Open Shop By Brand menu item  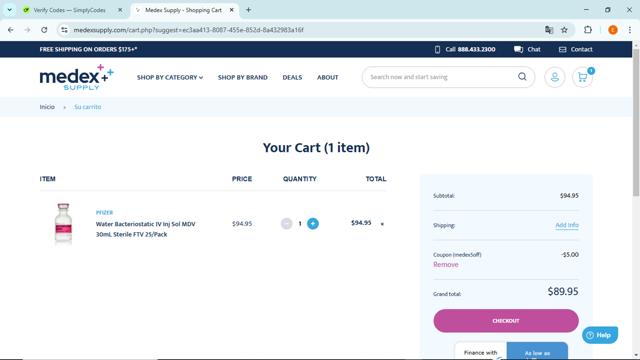242,77
